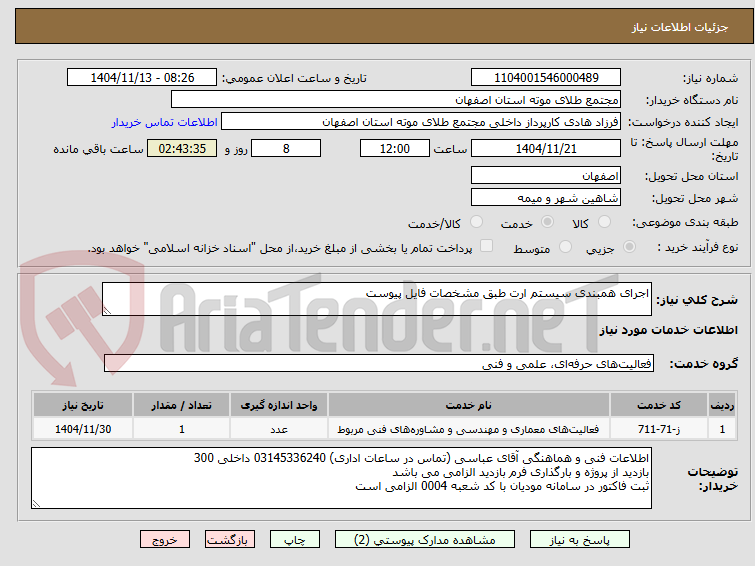The image size is (755, 566).
Task: Click the بازگشت back button
Action: [x=230, y=540]
